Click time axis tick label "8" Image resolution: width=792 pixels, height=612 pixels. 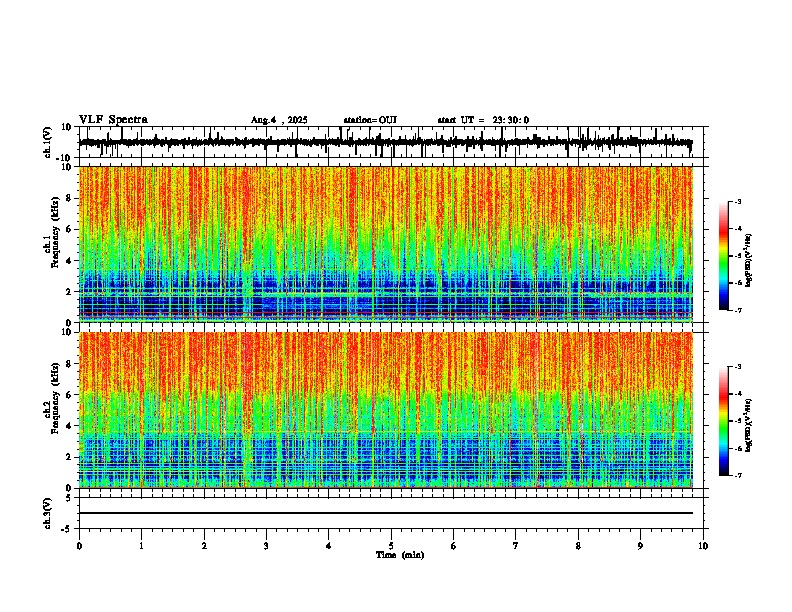click(578, 546)
